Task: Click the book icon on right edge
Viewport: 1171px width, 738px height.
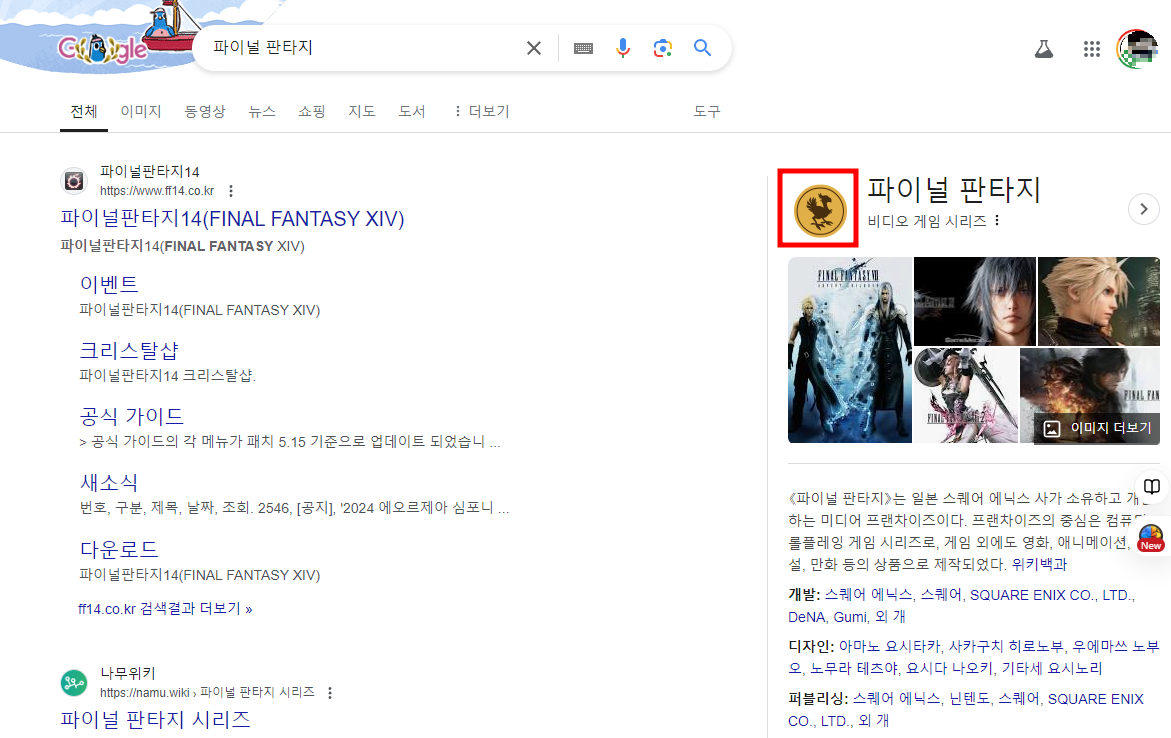Action: 1152,486
